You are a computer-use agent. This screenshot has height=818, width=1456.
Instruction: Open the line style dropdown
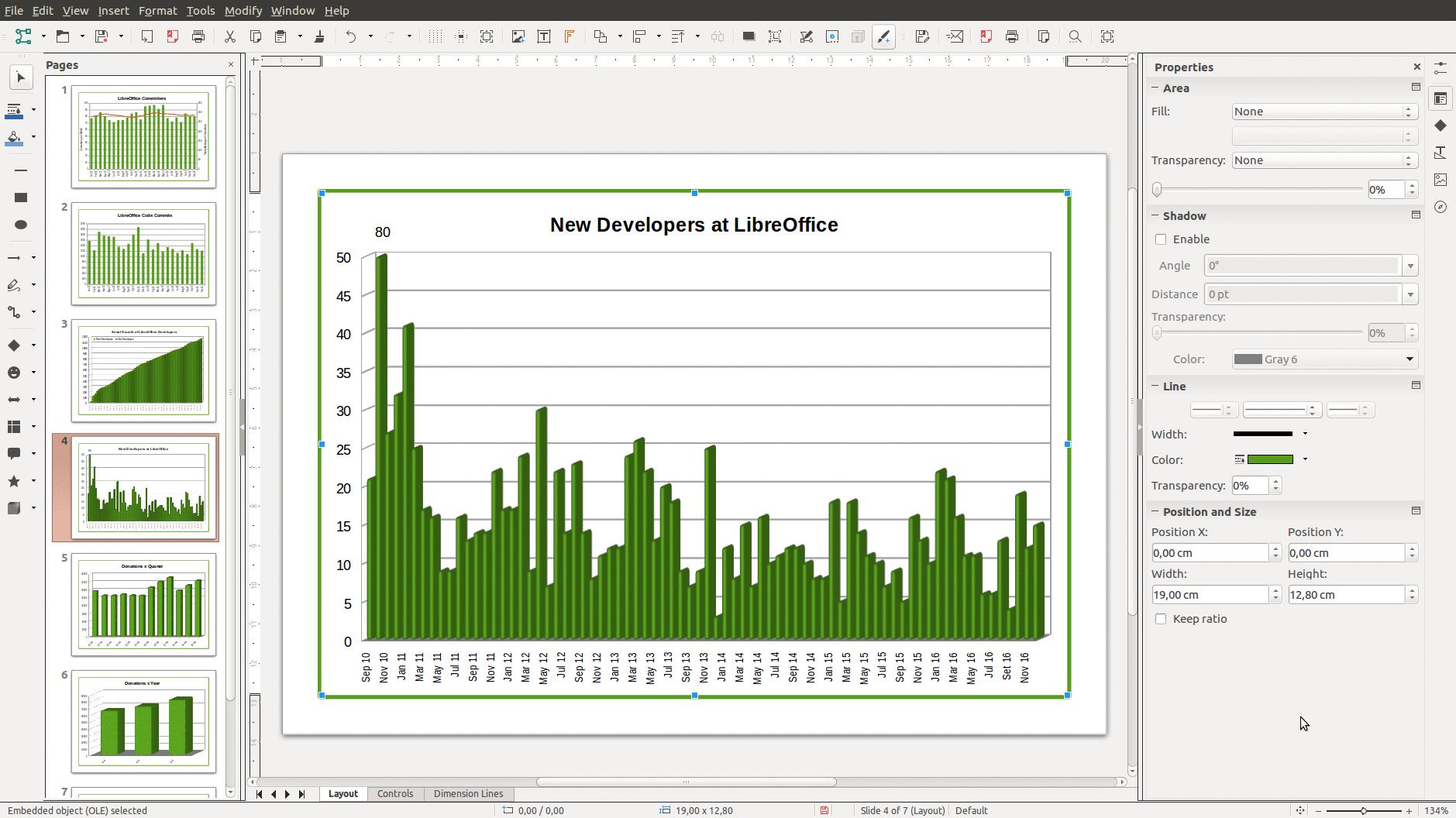point(1281,410)
